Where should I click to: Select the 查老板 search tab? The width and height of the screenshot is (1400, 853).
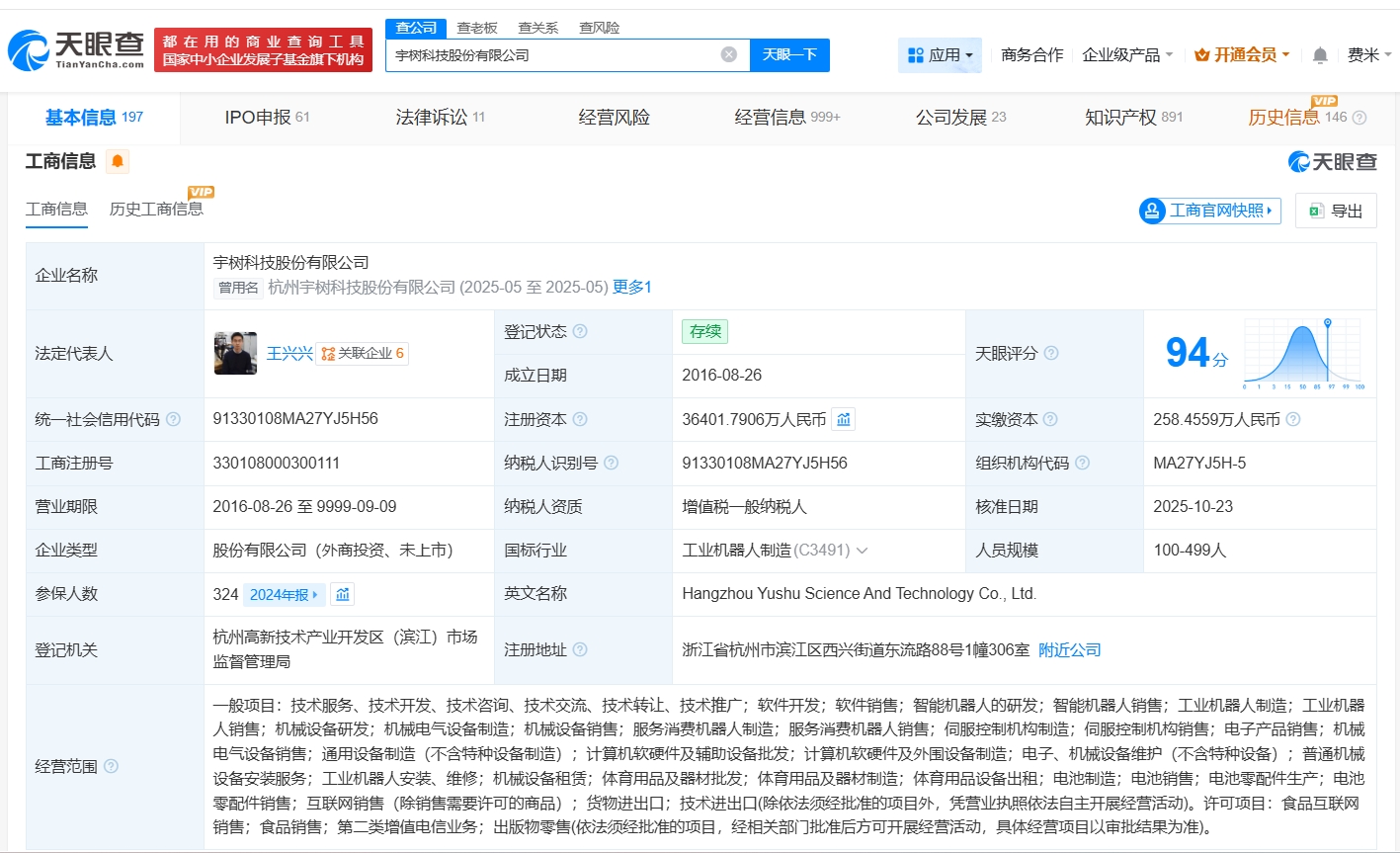pos(477,28)
